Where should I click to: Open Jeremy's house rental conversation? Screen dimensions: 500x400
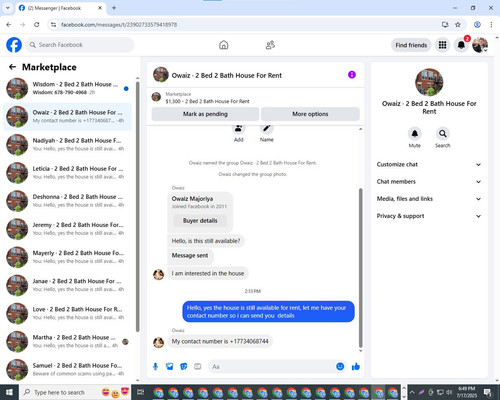(x=67, y=229)
